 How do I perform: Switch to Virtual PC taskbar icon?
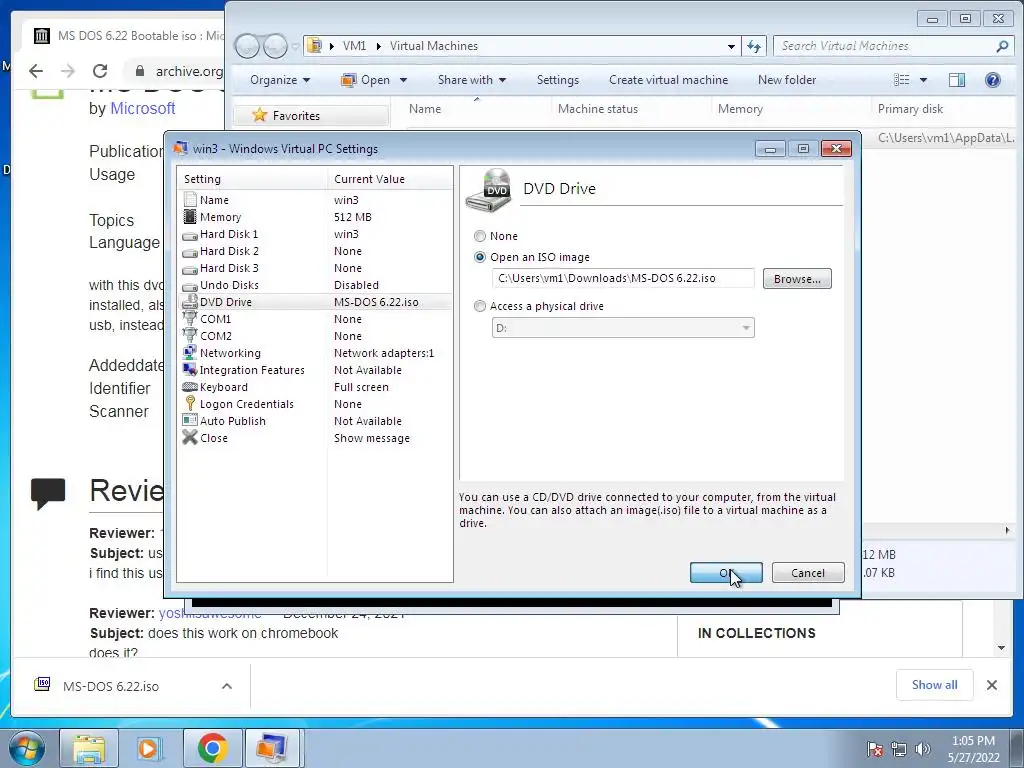pos(272,748)
